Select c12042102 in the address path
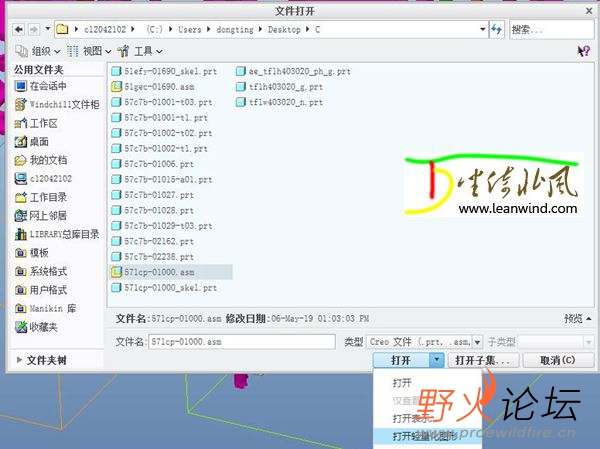 click(105, 29)
